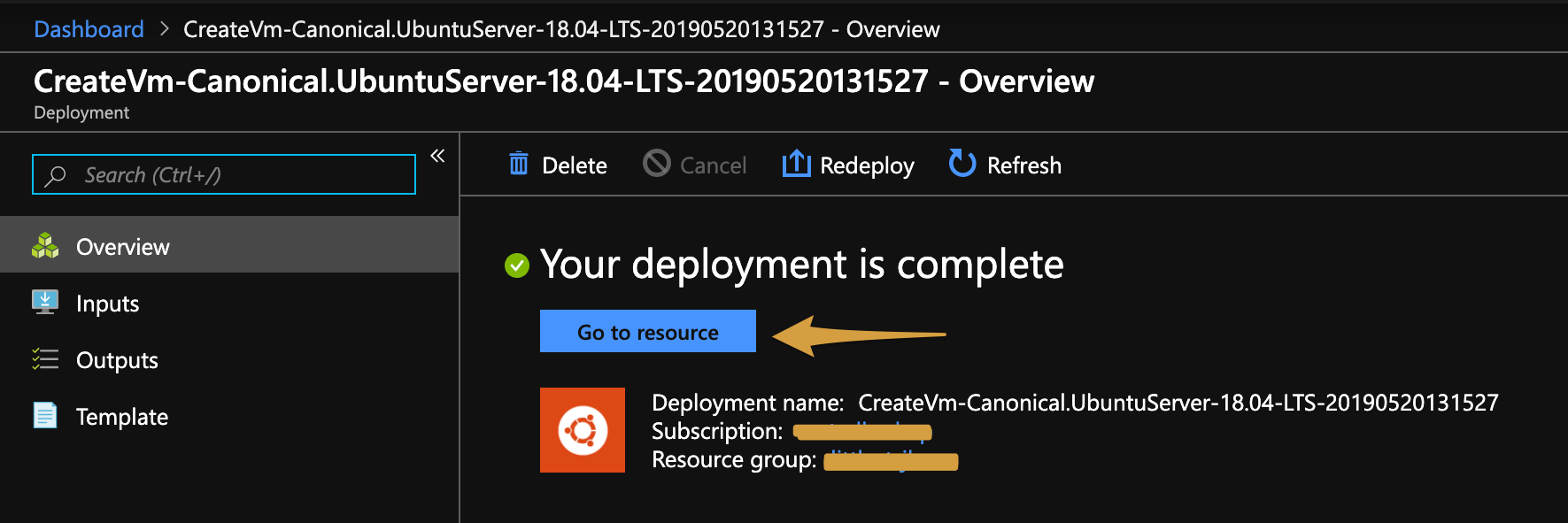Click the Refresh circular arrow icon
Screen dimensions: 1568x523
[x=962, y=164]
